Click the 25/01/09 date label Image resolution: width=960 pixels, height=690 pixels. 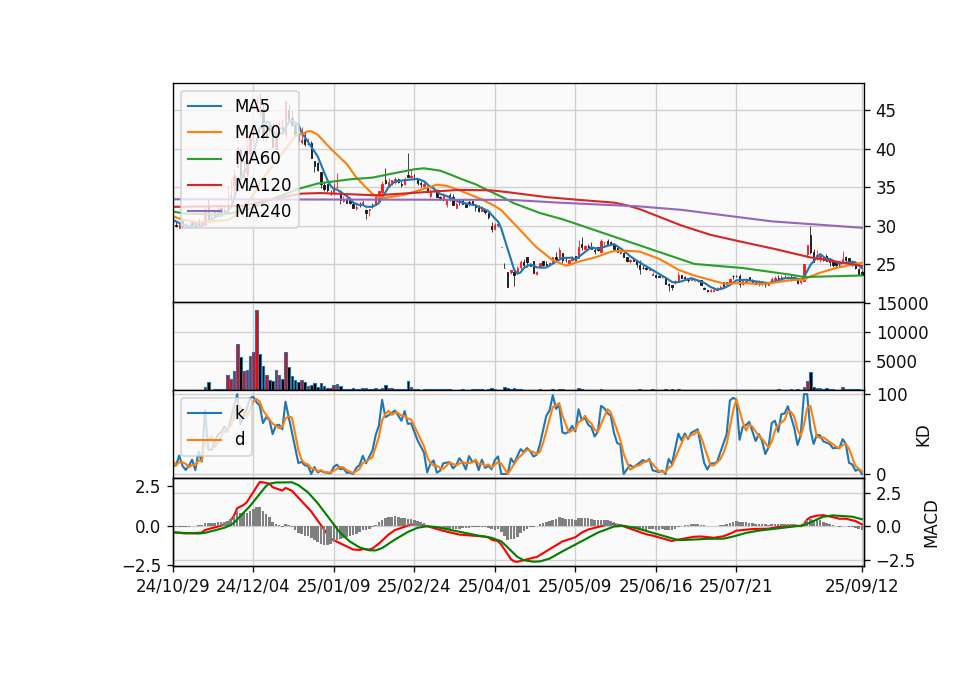[x=334, y=586]
